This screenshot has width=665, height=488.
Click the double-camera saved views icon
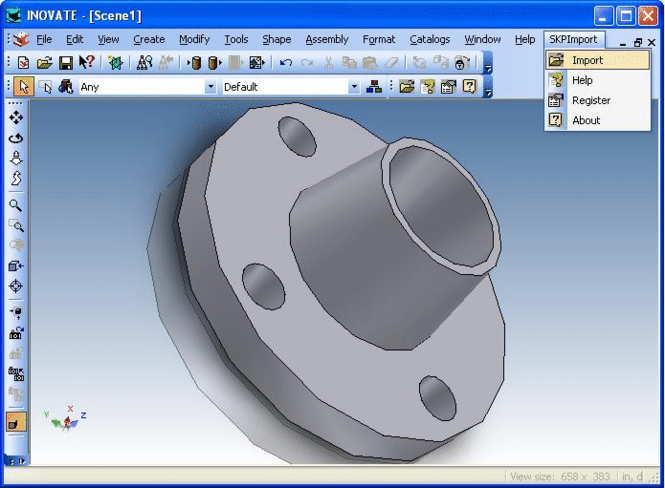click(16, 374)
